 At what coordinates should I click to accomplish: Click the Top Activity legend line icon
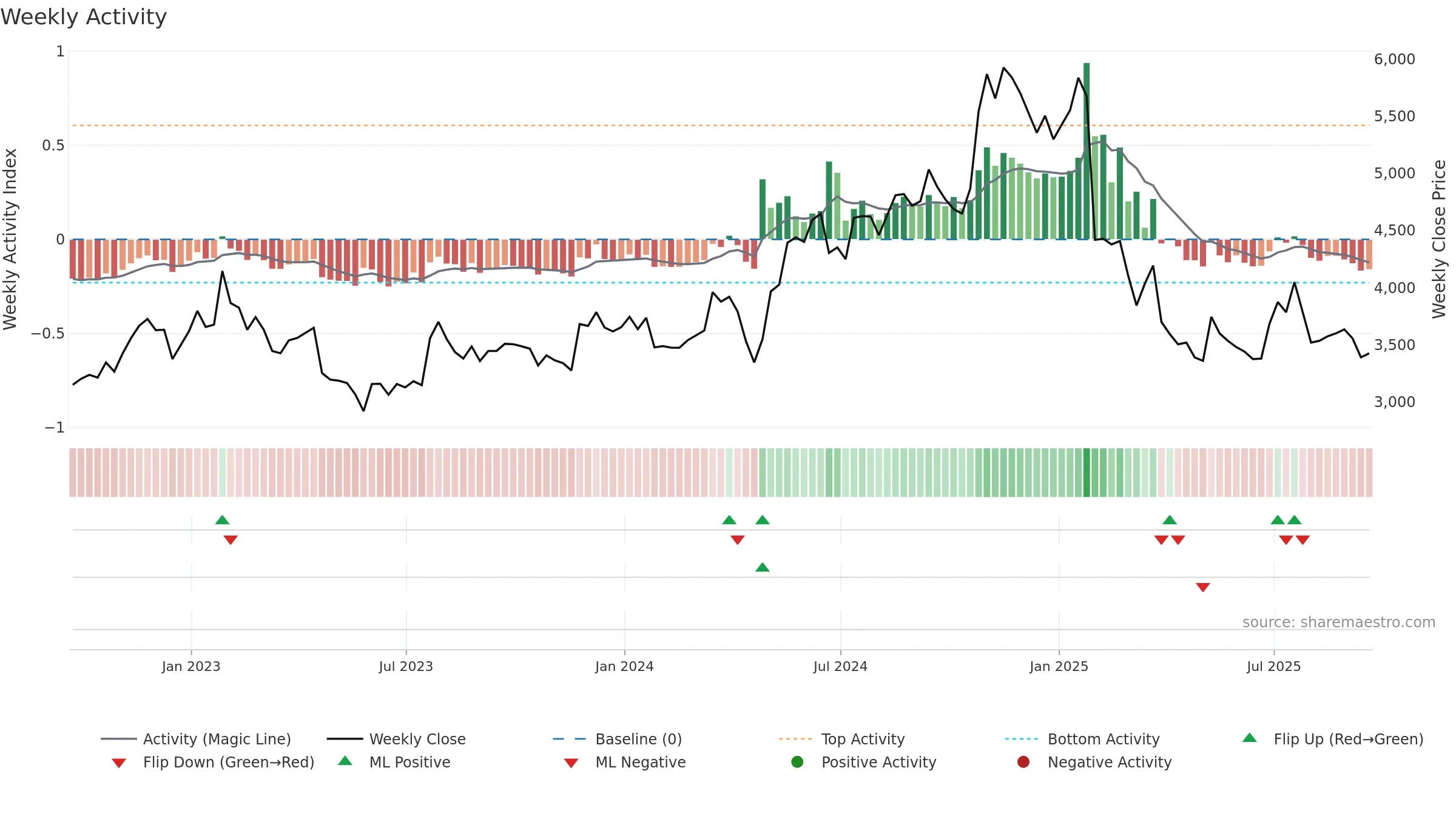795,739
